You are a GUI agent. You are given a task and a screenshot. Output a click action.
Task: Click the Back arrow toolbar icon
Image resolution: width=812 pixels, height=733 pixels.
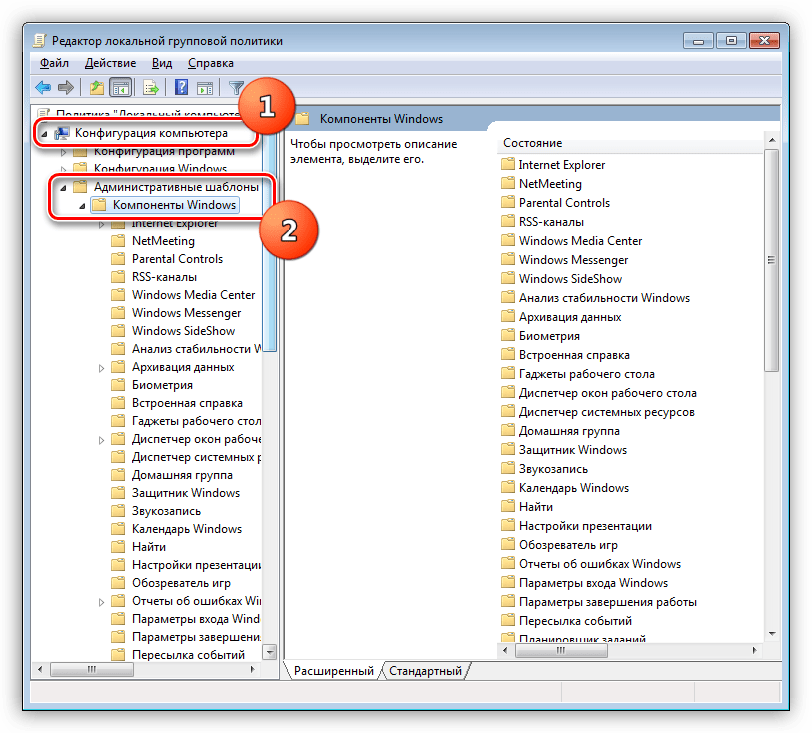43,87
